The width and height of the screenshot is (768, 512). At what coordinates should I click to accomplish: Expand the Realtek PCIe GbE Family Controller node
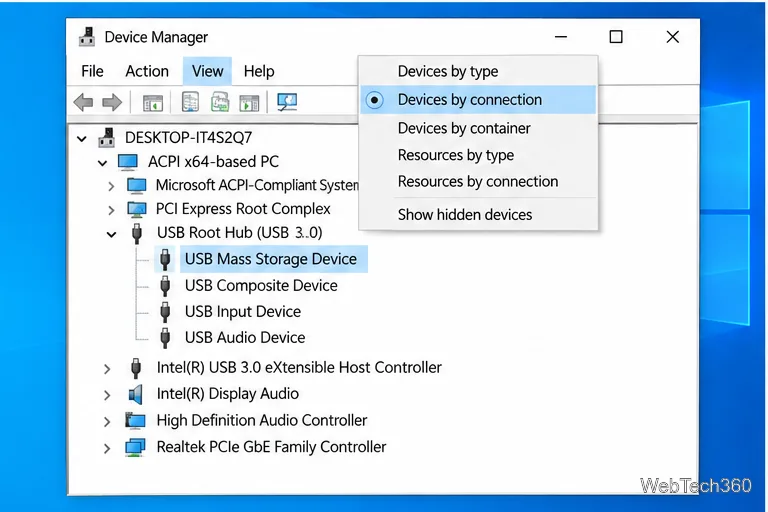coord(107,448)
